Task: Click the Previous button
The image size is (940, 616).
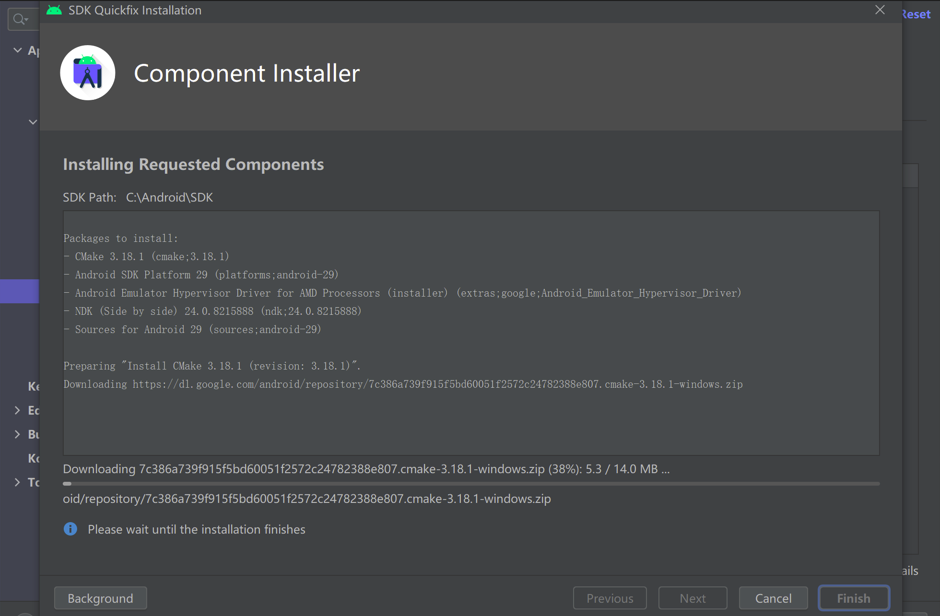Action: 609,598
